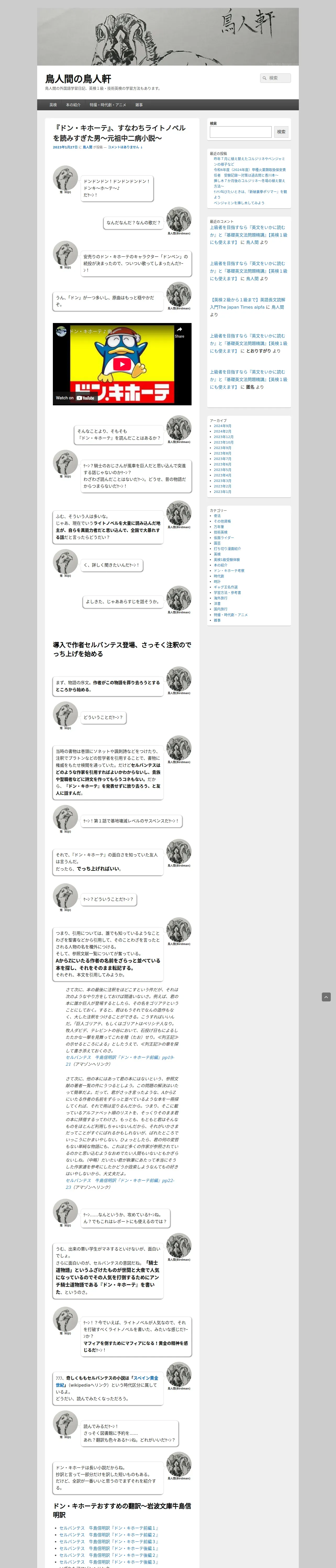
Task: Click the YouTube play button on the video
Action: click(122, 364)
